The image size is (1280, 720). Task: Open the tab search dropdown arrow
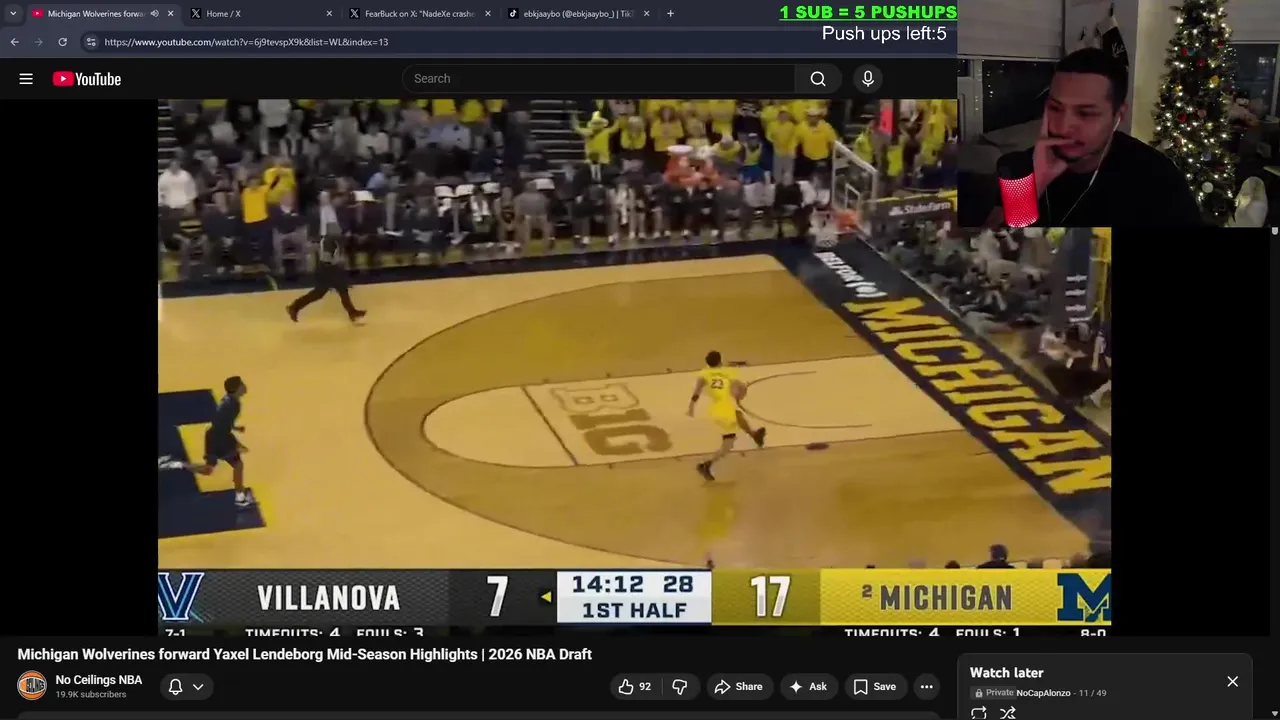13,13
